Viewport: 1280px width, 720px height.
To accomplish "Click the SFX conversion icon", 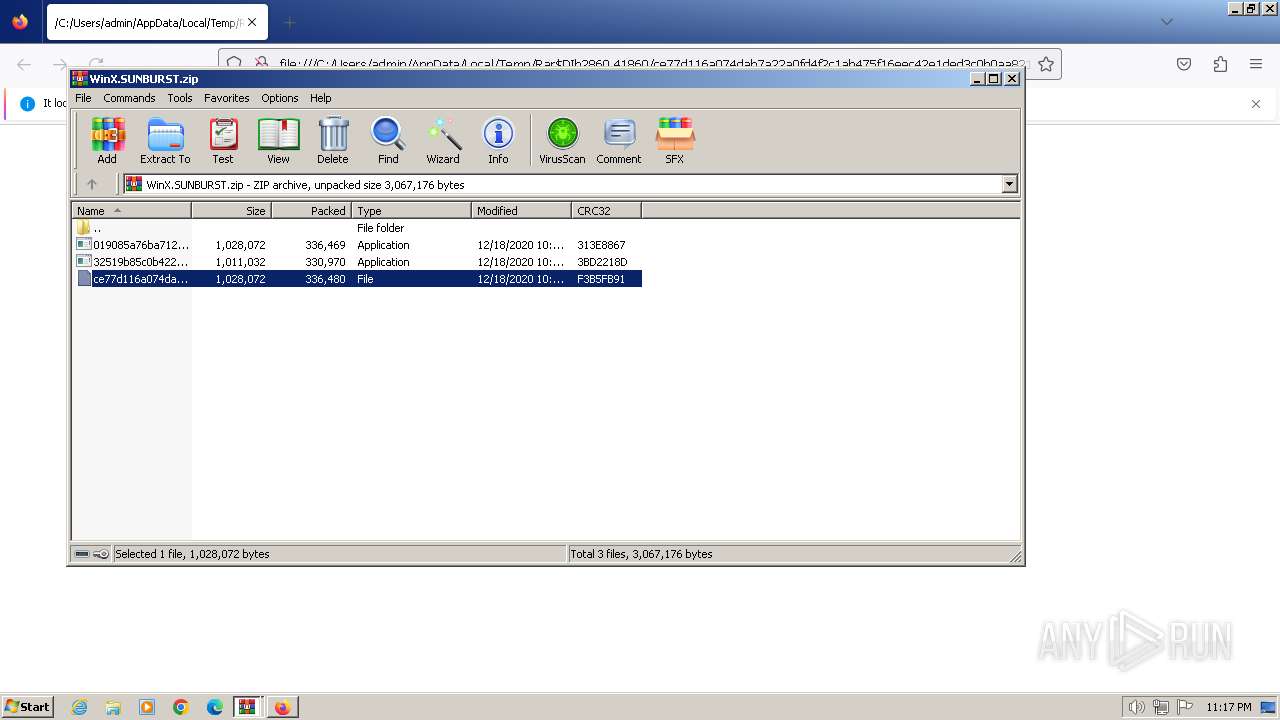I will 675,140.
